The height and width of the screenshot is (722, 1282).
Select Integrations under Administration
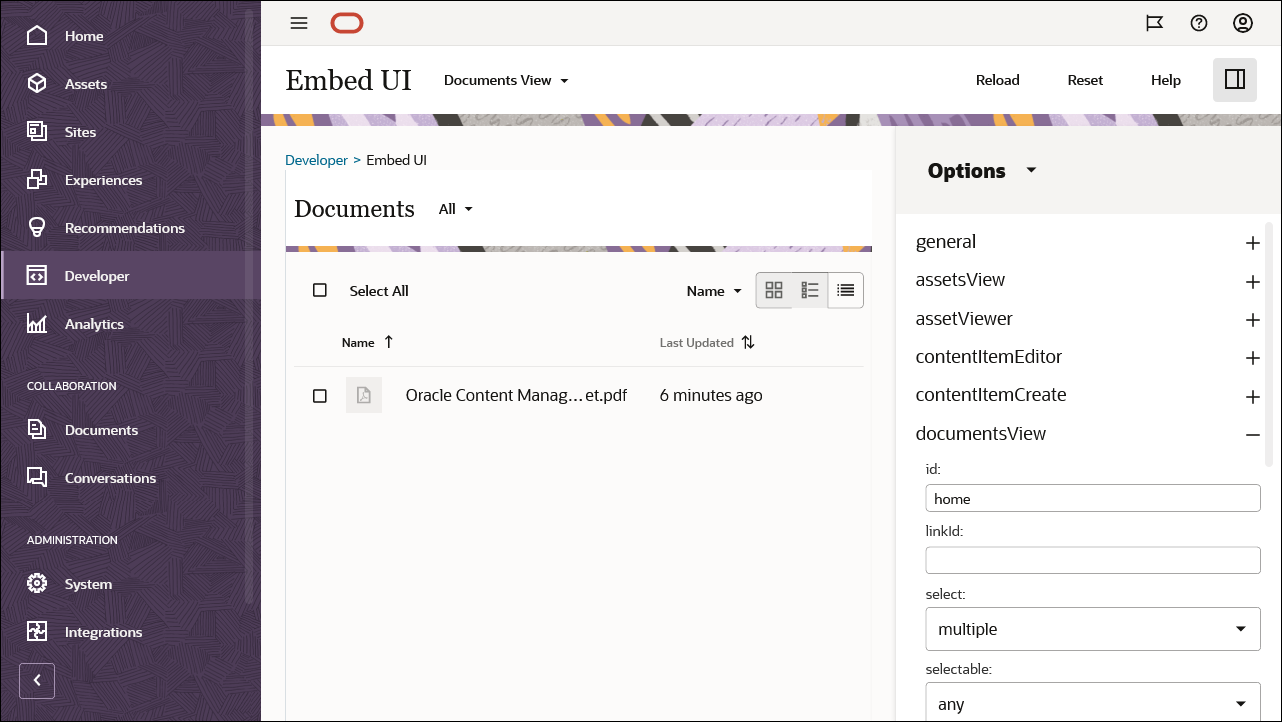pos(103,631)
